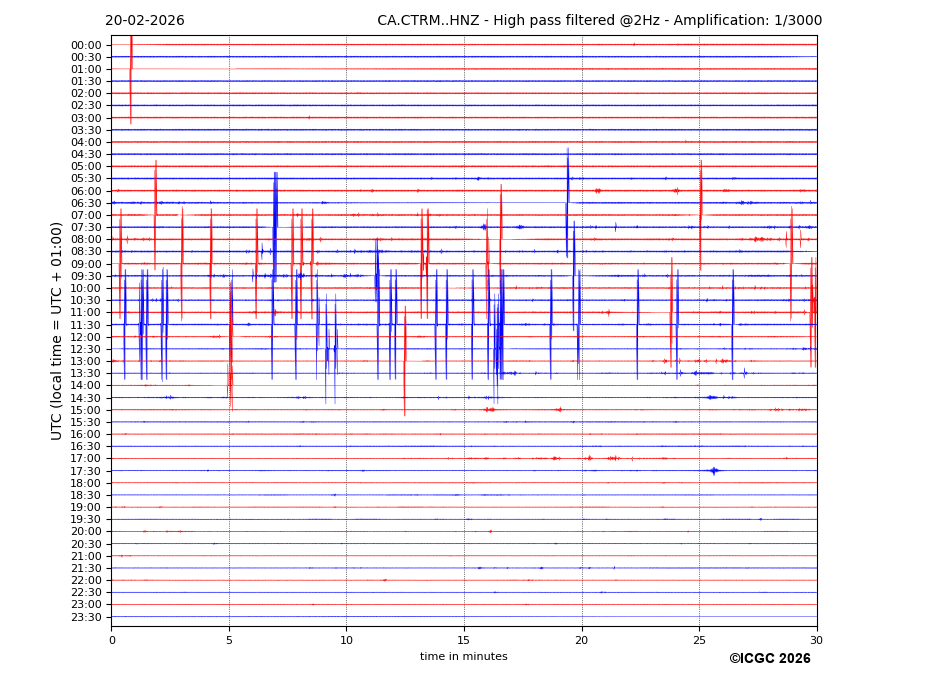Select the x-axis tick labeled 15

(464, 640)
